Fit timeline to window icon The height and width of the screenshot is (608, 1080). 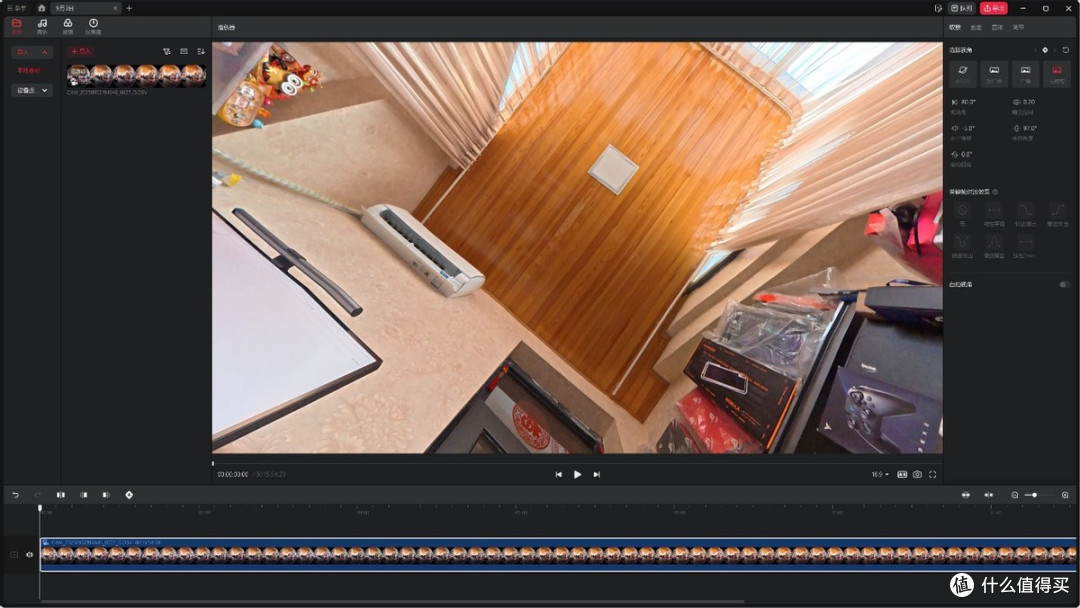pyautogui.click(x=966, y=495)
